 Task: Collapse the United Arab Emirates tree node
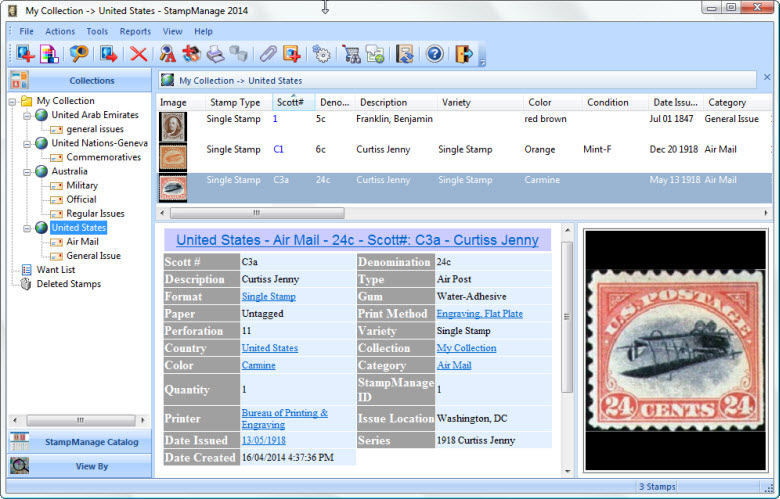coord(27,116)
